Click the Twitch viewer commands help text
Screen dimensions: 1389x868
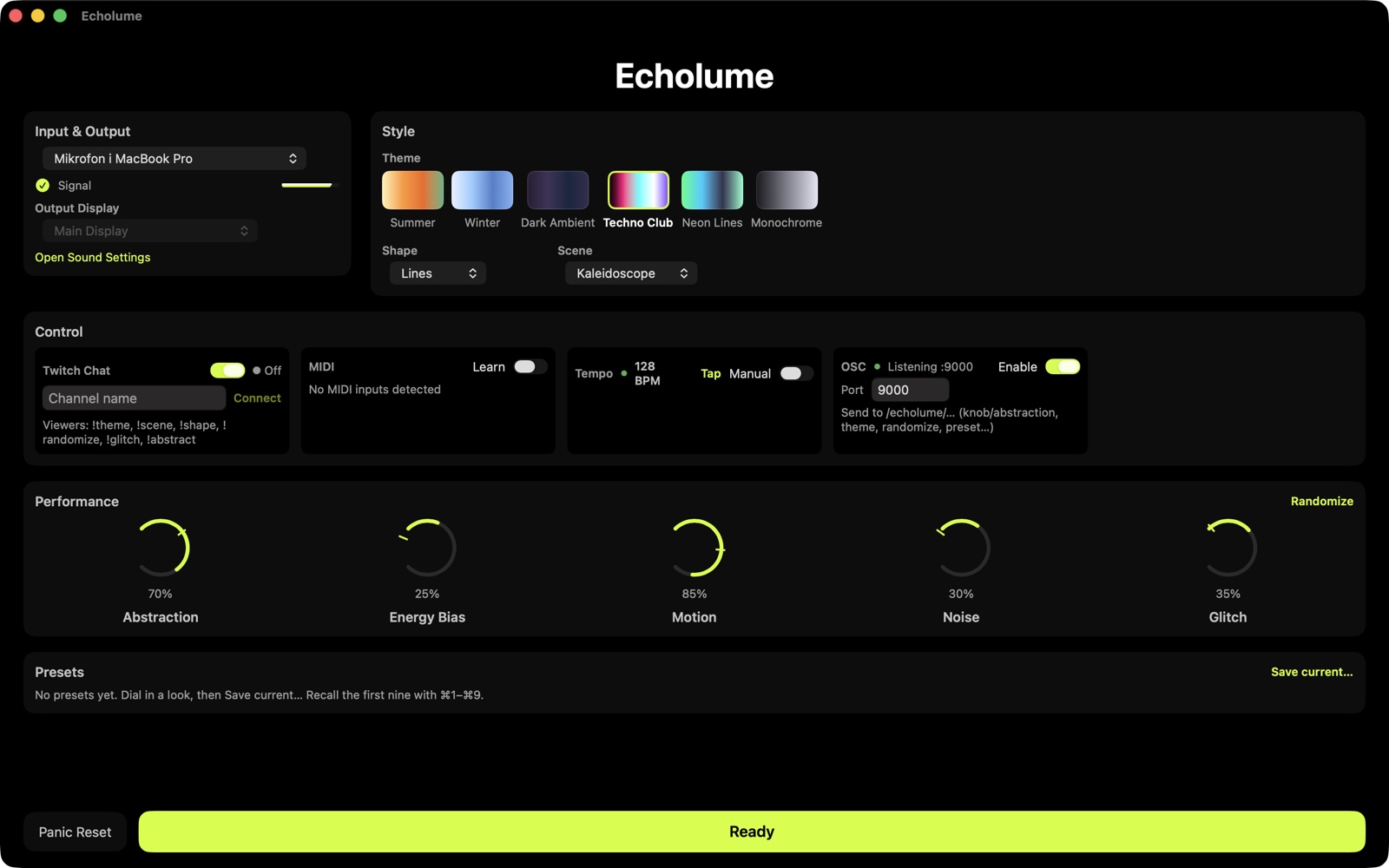135,432
